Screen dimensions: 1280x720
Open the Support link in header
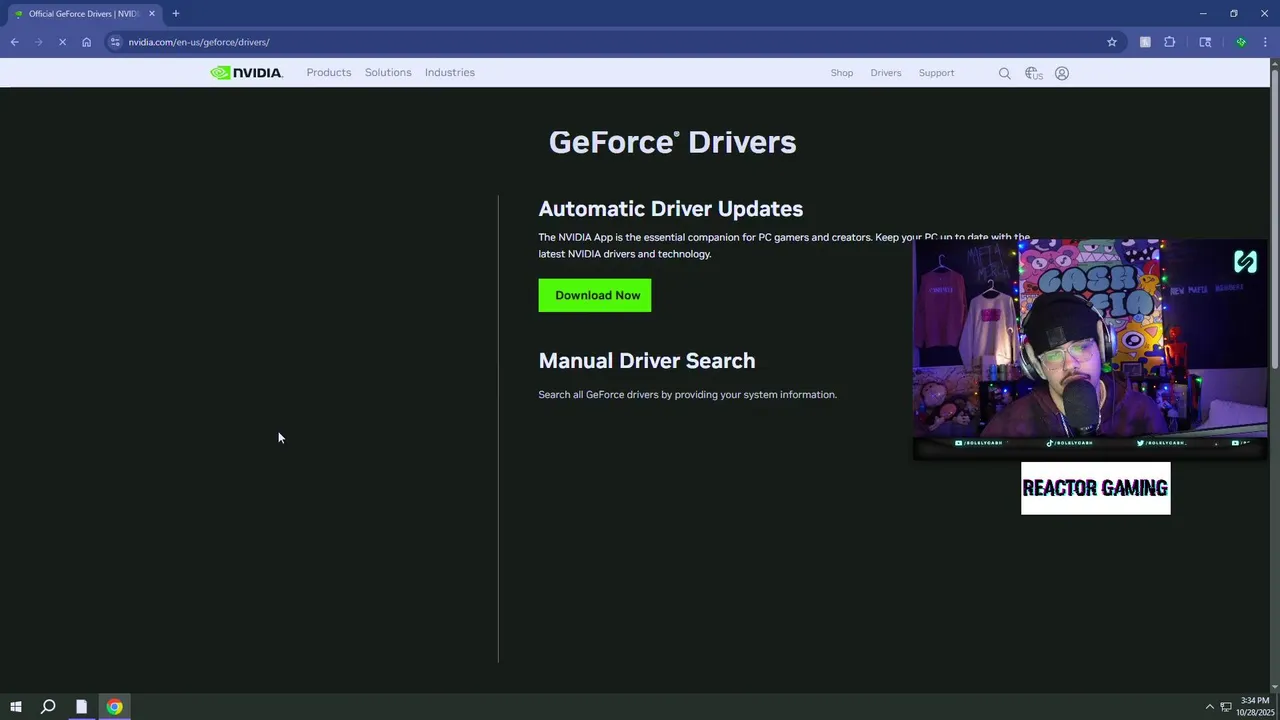[937, 73]
